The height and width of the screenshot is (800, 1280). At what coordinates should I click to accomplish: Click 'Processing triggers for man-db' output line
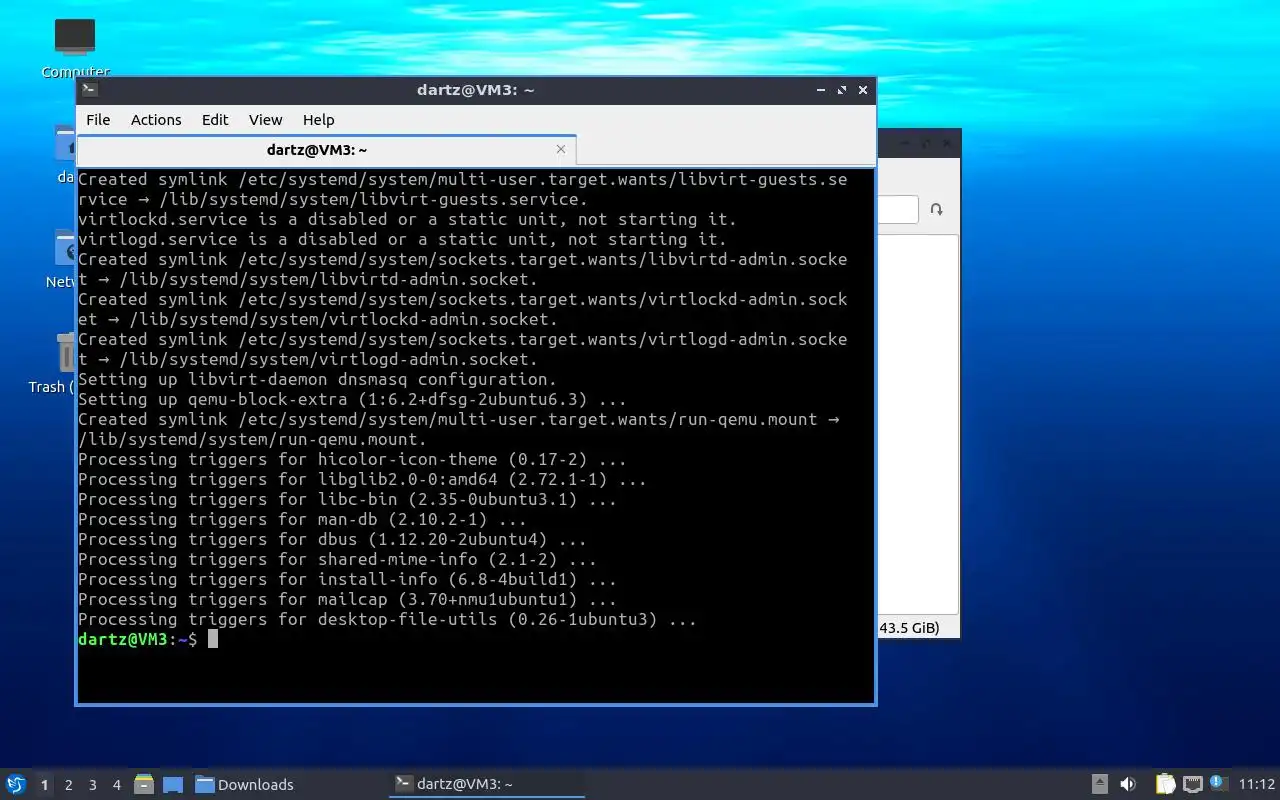pyautogui.click(x=302, y=519)
